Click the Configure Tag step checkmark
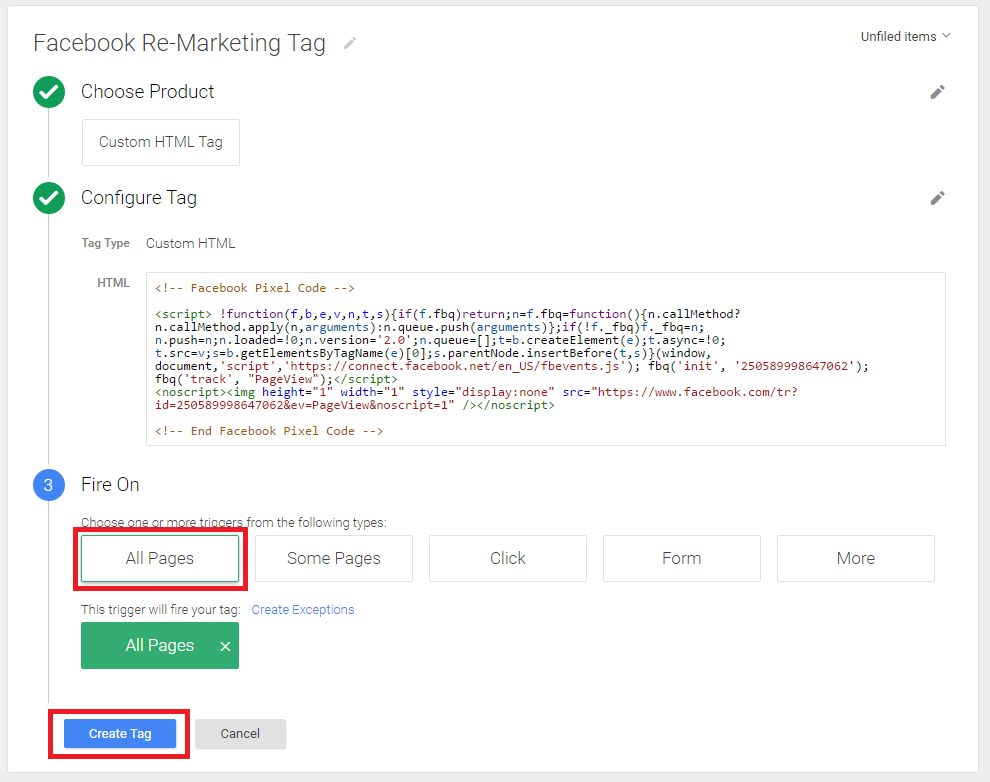990x782 pixels. tap(49, 198)
